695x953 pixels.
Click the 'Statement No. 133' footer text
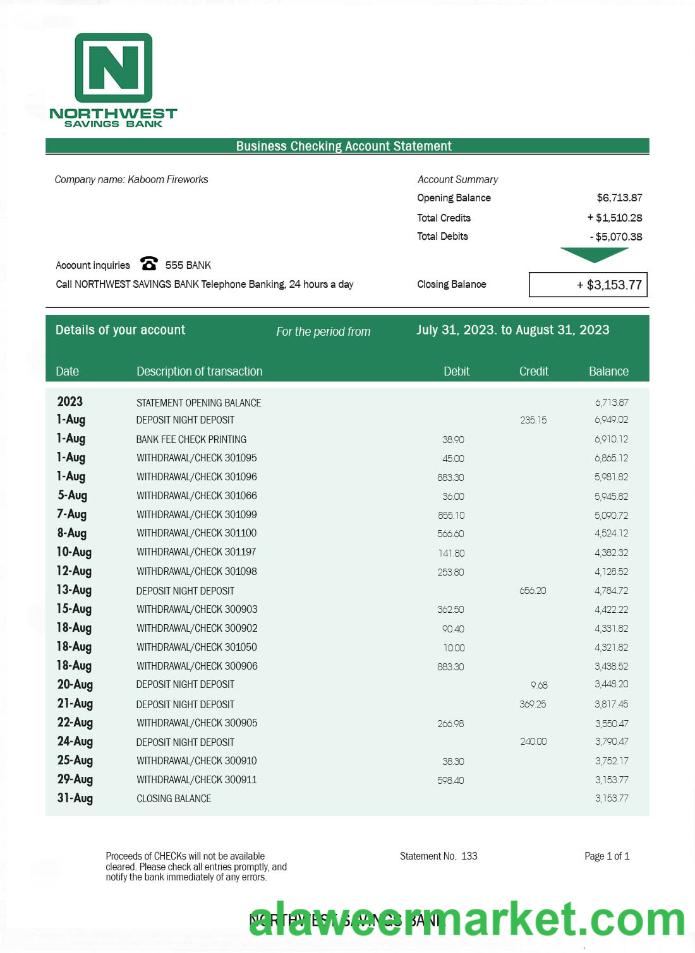[439, 856]
